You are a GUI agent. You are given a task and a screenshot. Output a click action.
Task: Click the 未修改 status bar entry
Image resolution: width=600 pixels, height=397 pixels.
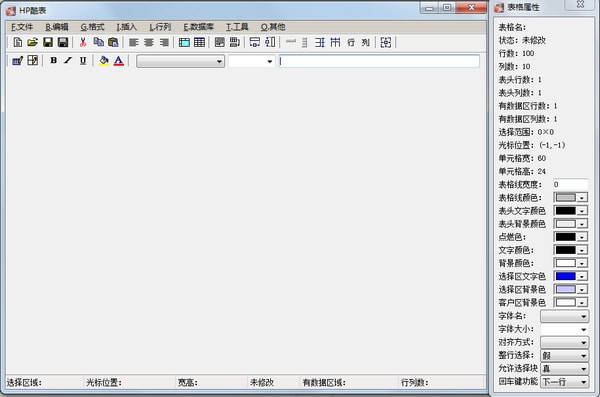point(262,382)
